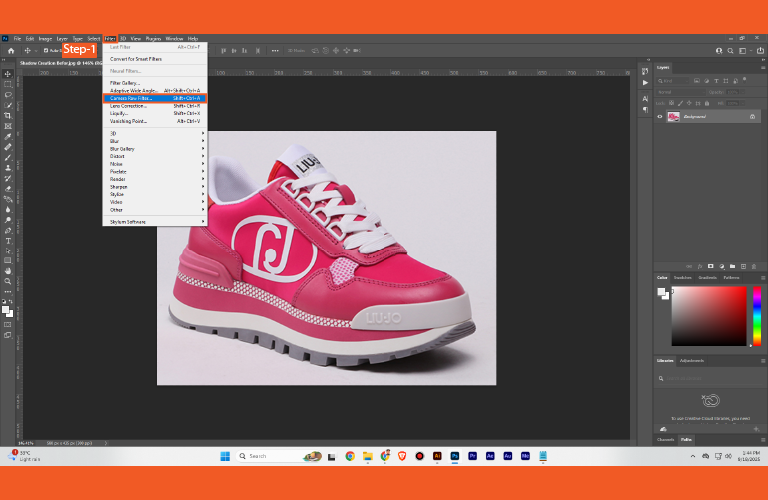This screenshot has height=500, width=768.
Task: Click the Home icon in options bar
Action: (x=11, y=50)
